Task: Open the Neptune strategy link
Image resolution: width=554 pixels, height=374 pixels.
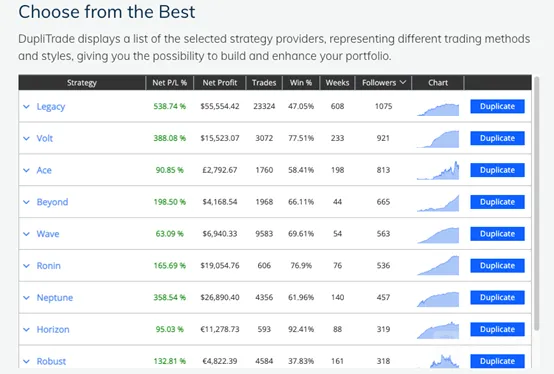Action: (55, 298)
